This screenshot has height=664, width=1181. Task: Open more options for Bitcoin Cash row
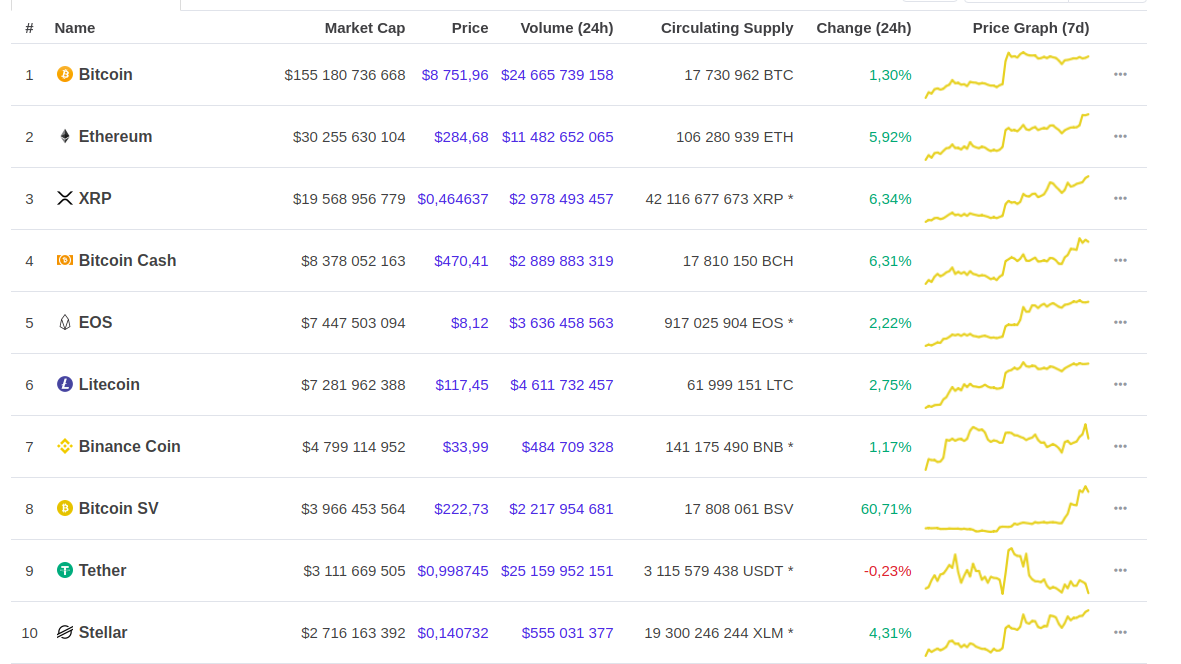coord(1120,260)
